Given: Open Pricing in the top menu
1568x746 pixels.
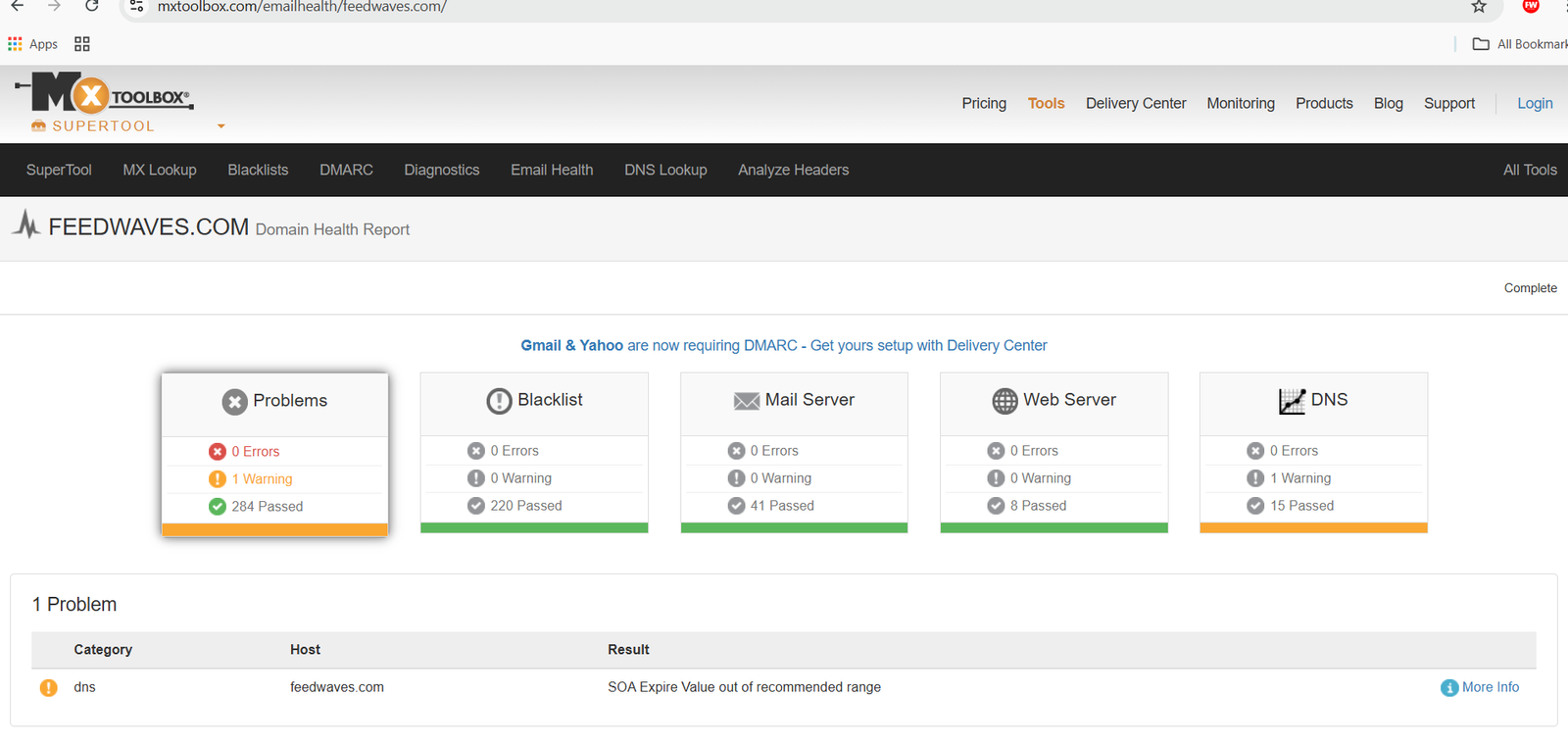Looking at the screenshot, I should pos(983,104).
